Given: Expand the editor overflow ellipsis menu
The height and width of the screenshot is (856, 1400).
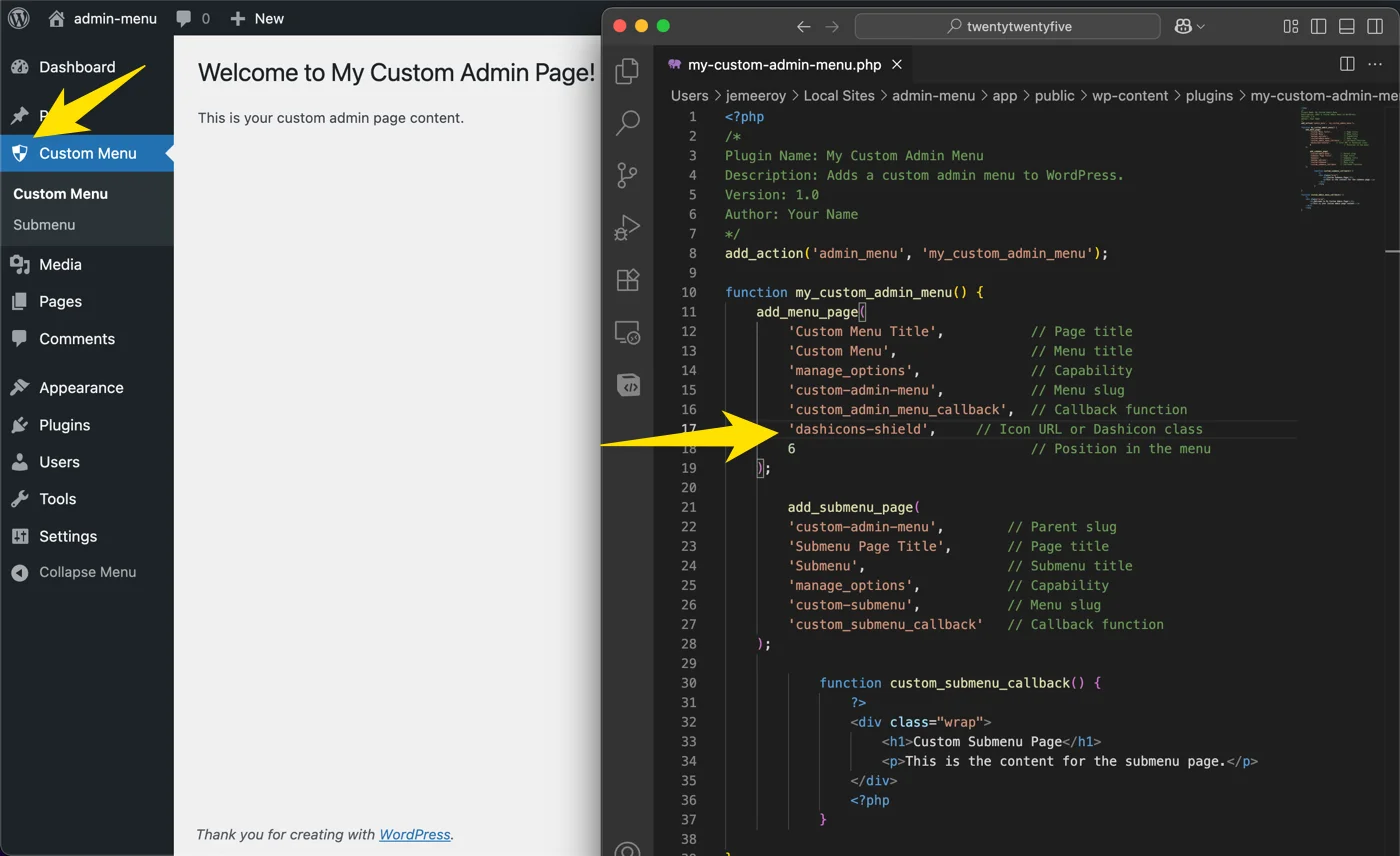Looking at the screenshot, I should 1377,63.
